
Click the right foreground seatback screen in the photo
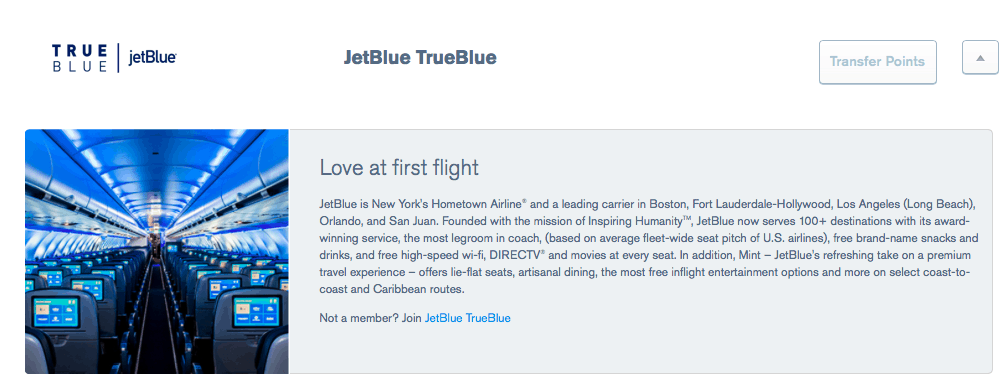click(x=256, y=311)
